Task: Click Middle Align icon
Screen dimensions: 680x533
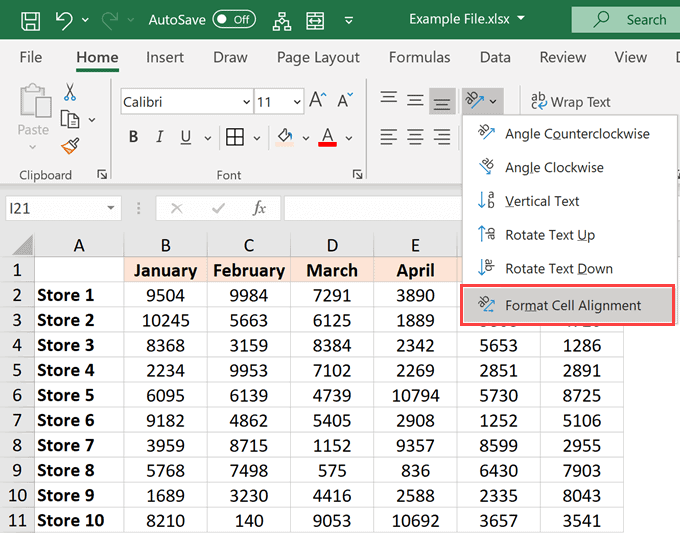Action: (x=415, y=101)
